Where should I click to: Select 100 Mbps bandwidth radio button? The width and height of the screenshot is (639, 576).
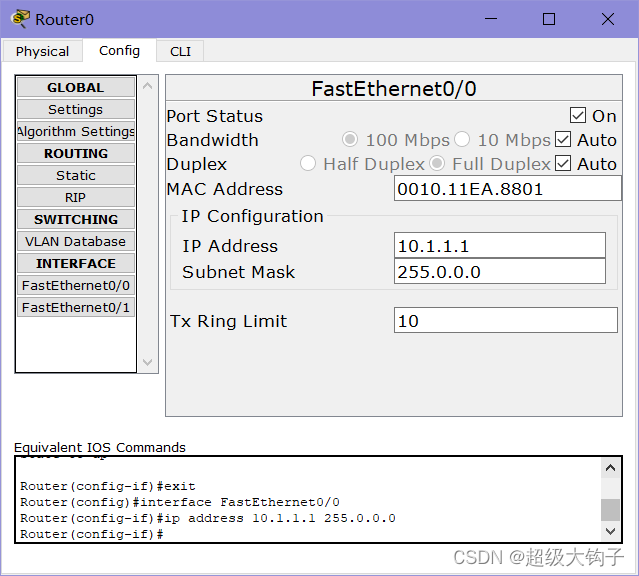coord(350,139)
